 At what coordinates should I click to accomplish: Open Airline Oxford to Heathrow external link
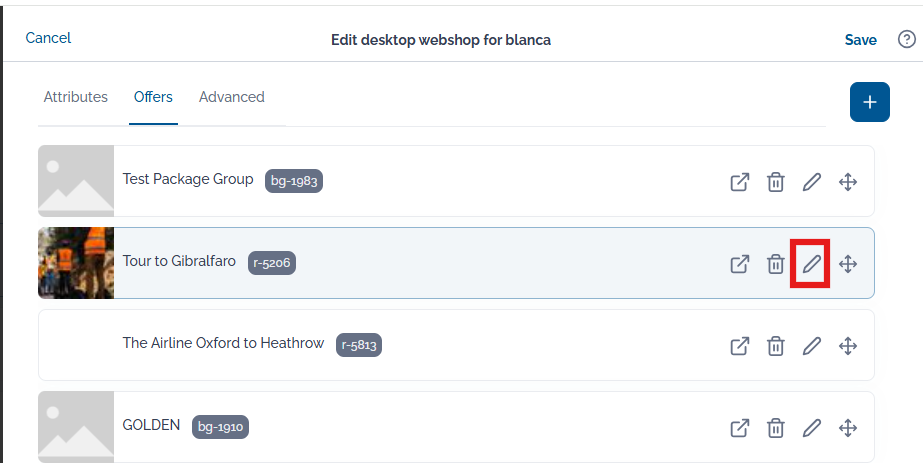pos(740,346)
